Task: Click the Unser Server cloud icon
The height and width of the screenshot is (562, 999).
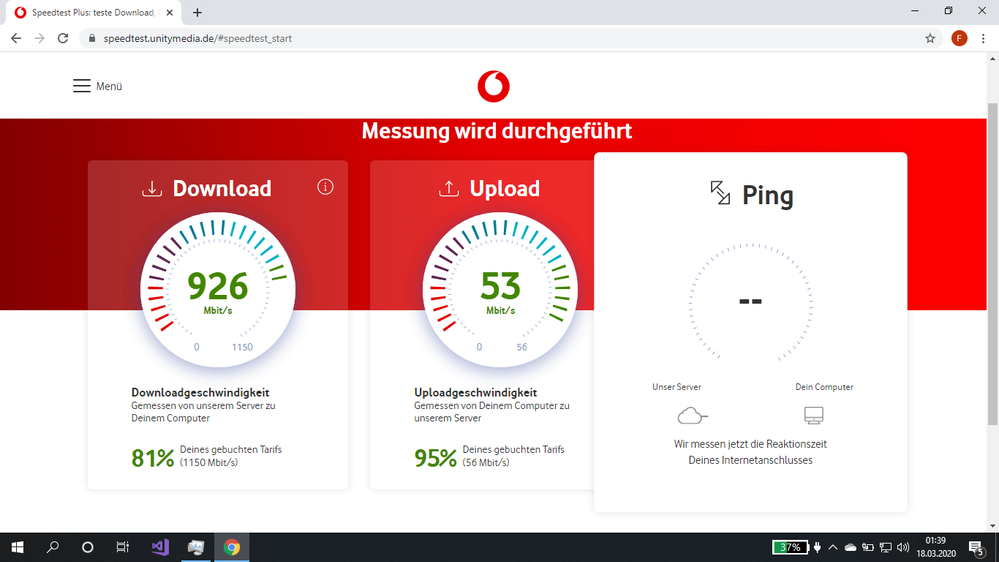Action: tap(692, 416)
